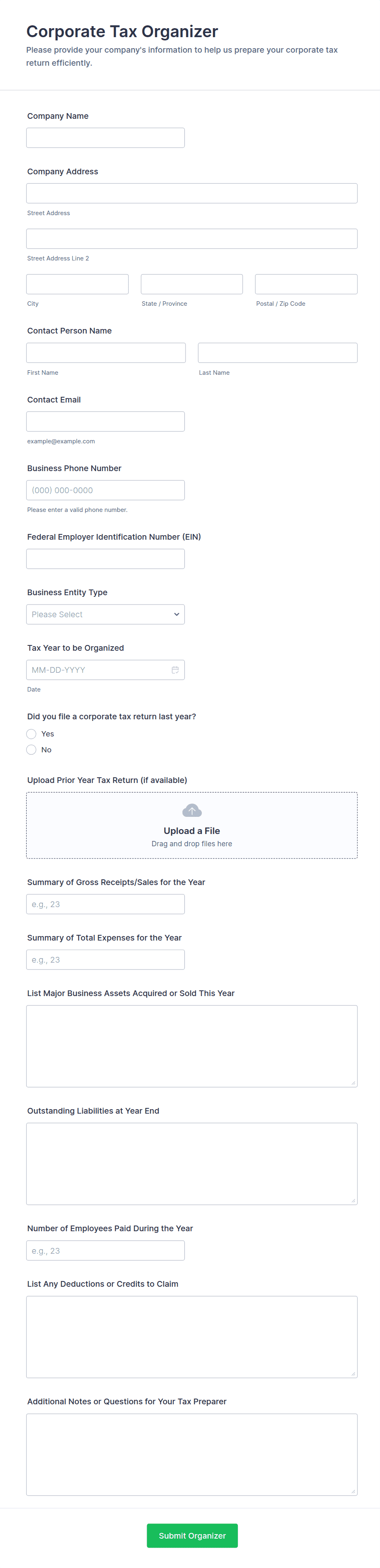Select Yes for filed return last year
The width and height of the screenshot is (380, 1568).
point(32,734)
